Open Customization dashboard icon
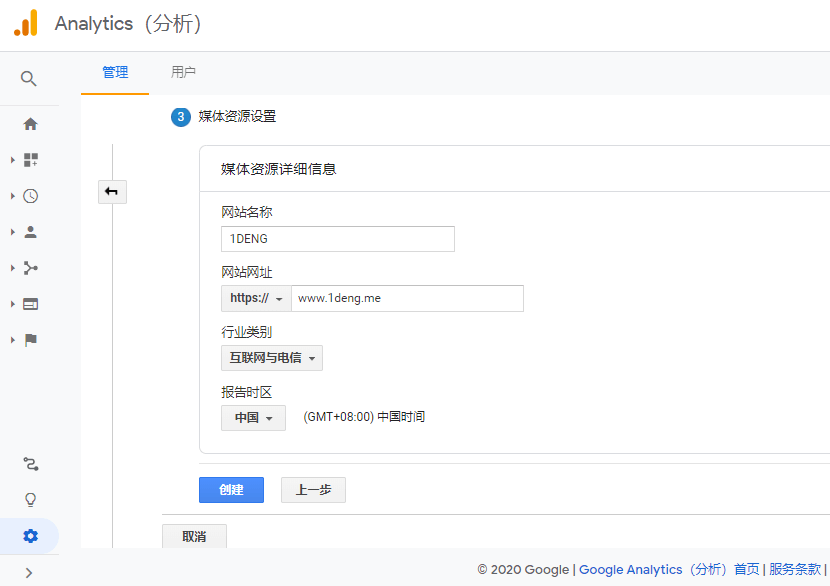 tap(30, 160)
